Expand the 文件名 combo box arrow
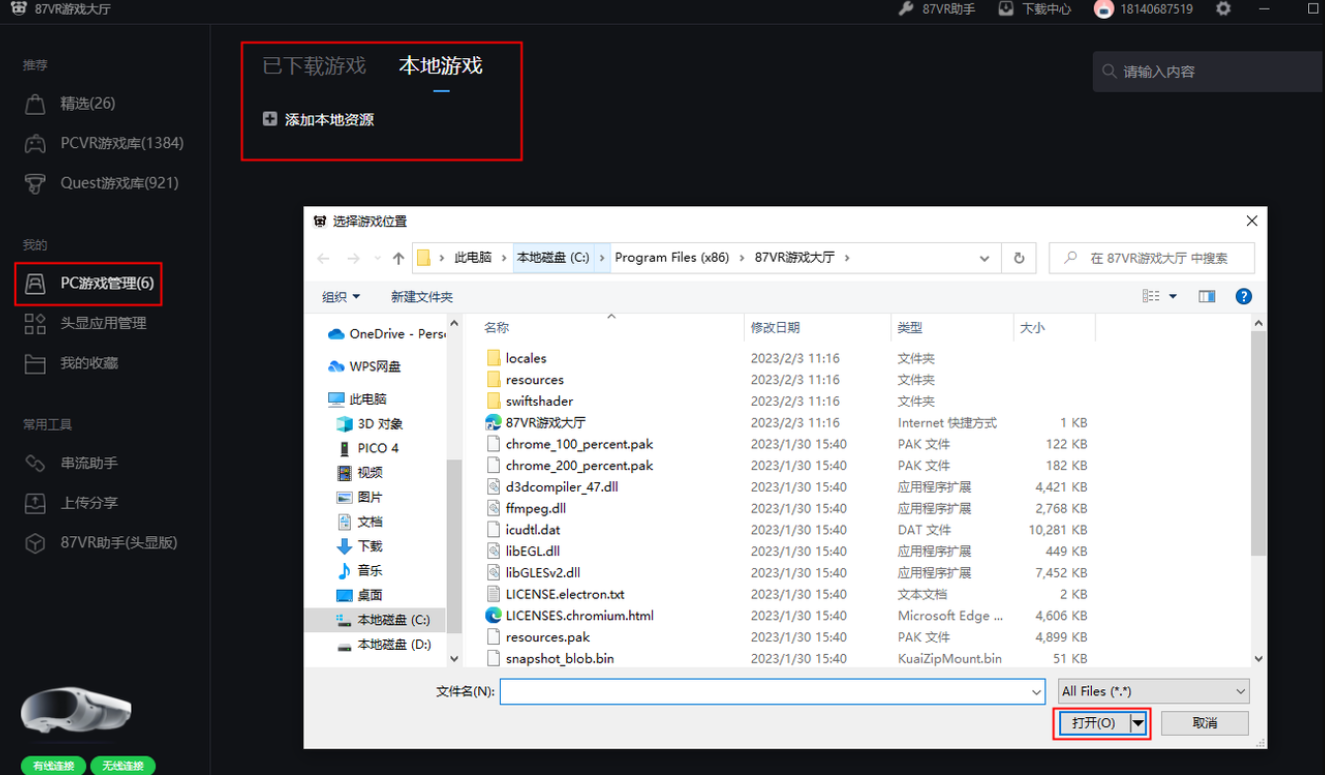 [x=1036, y=691]
